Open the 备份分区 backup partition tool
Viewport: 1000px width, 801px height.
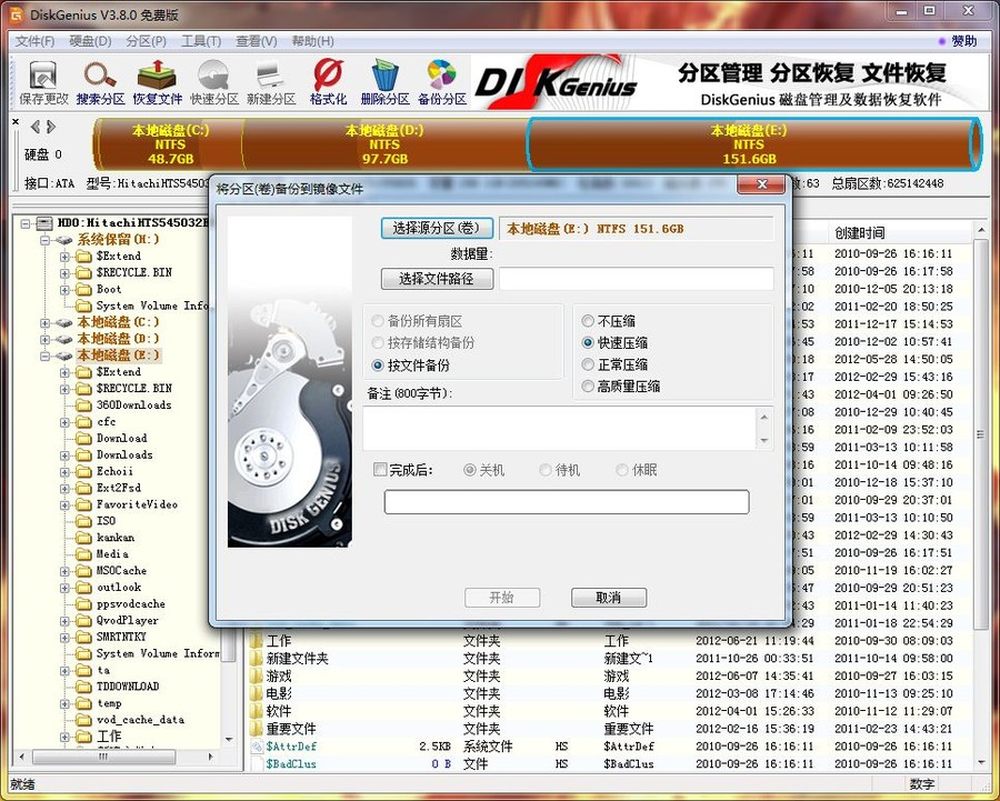click(442, 82)
